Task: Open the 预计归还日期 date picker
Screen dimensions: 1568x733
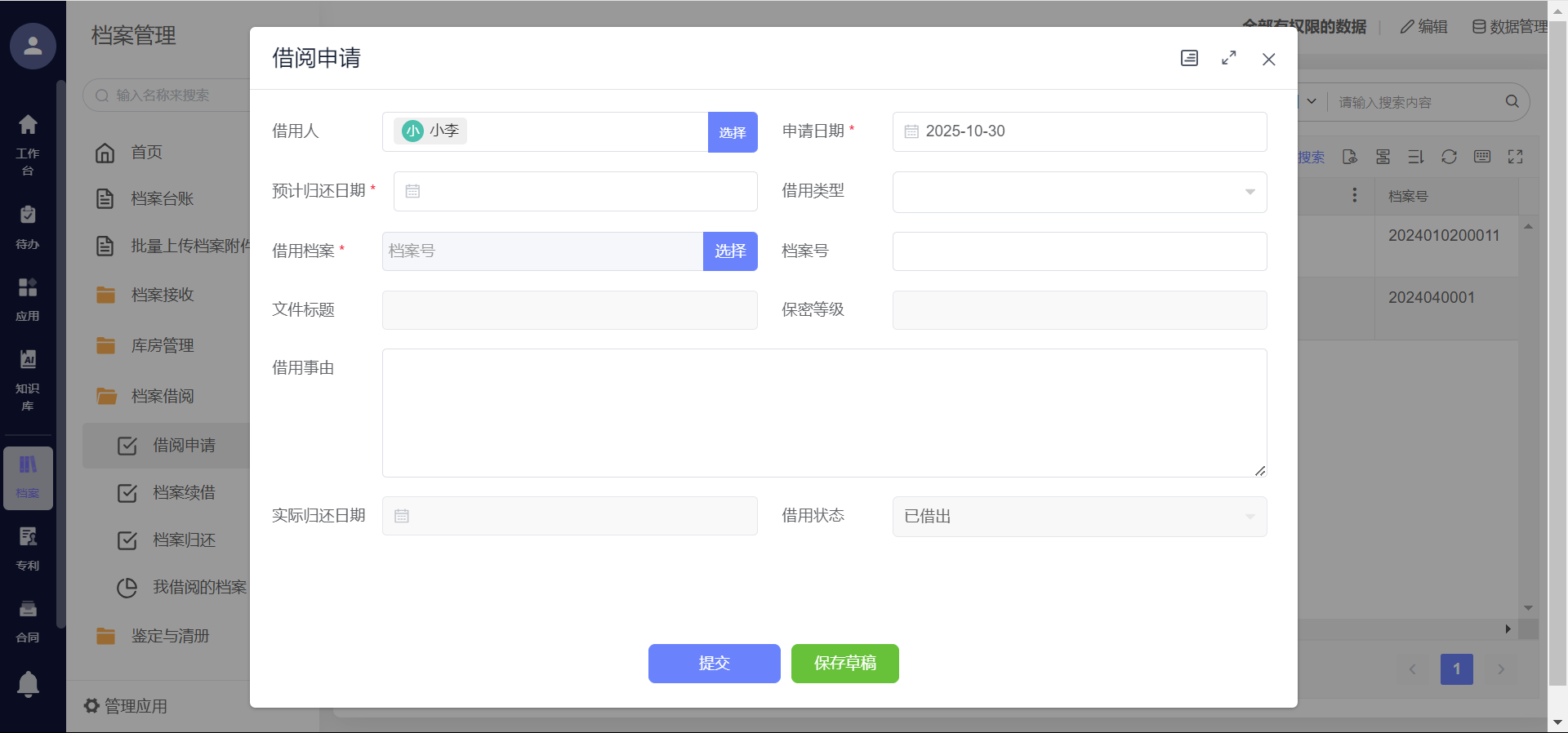Action: pos(575,192)
